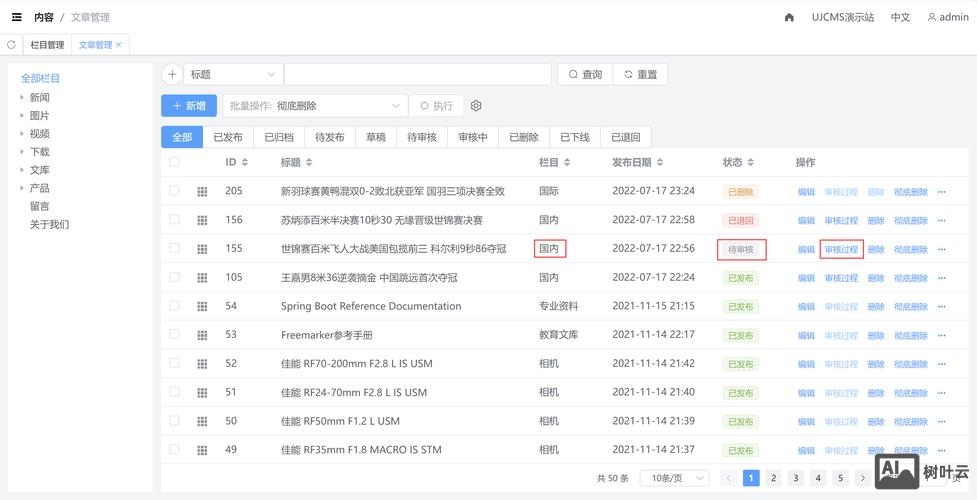Image resolution: width=977 pixels, height=500 pixels.
Task: Switch to the 草稿 status tab
Action: pos(376,137)
